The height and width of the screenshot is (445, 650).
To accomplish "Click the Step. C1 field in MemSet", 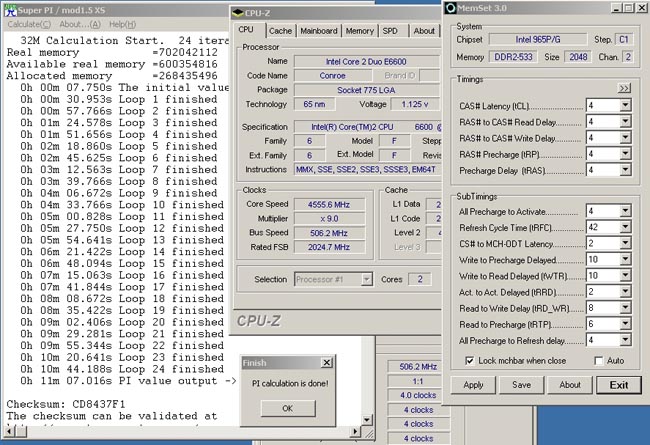I will click(x=624, y=40).
